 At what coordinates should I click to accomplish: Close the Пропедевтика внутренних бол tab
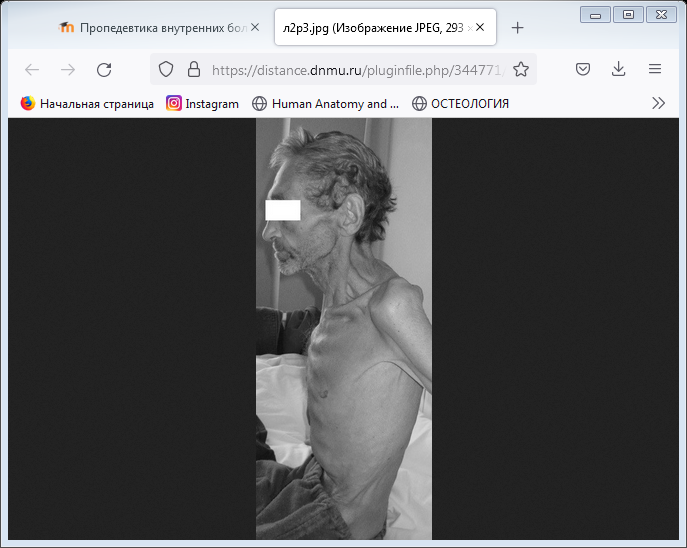(255, 28)
